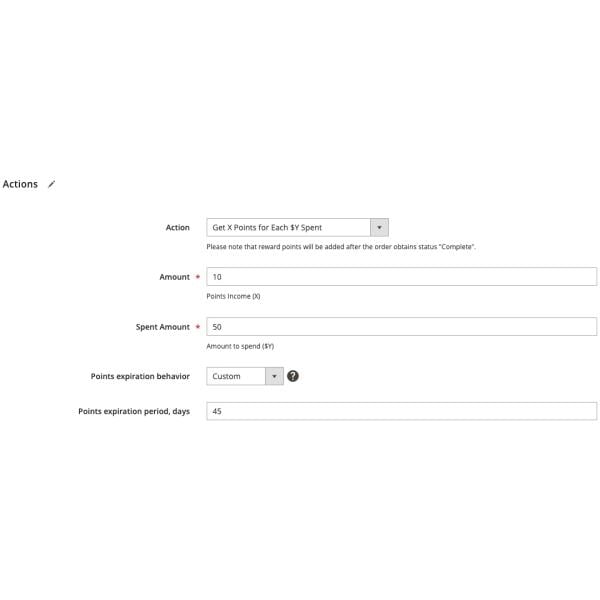Click the 'Points Income (X)' hint text
This screenshot has width=600, height=600.
point(233,296)
